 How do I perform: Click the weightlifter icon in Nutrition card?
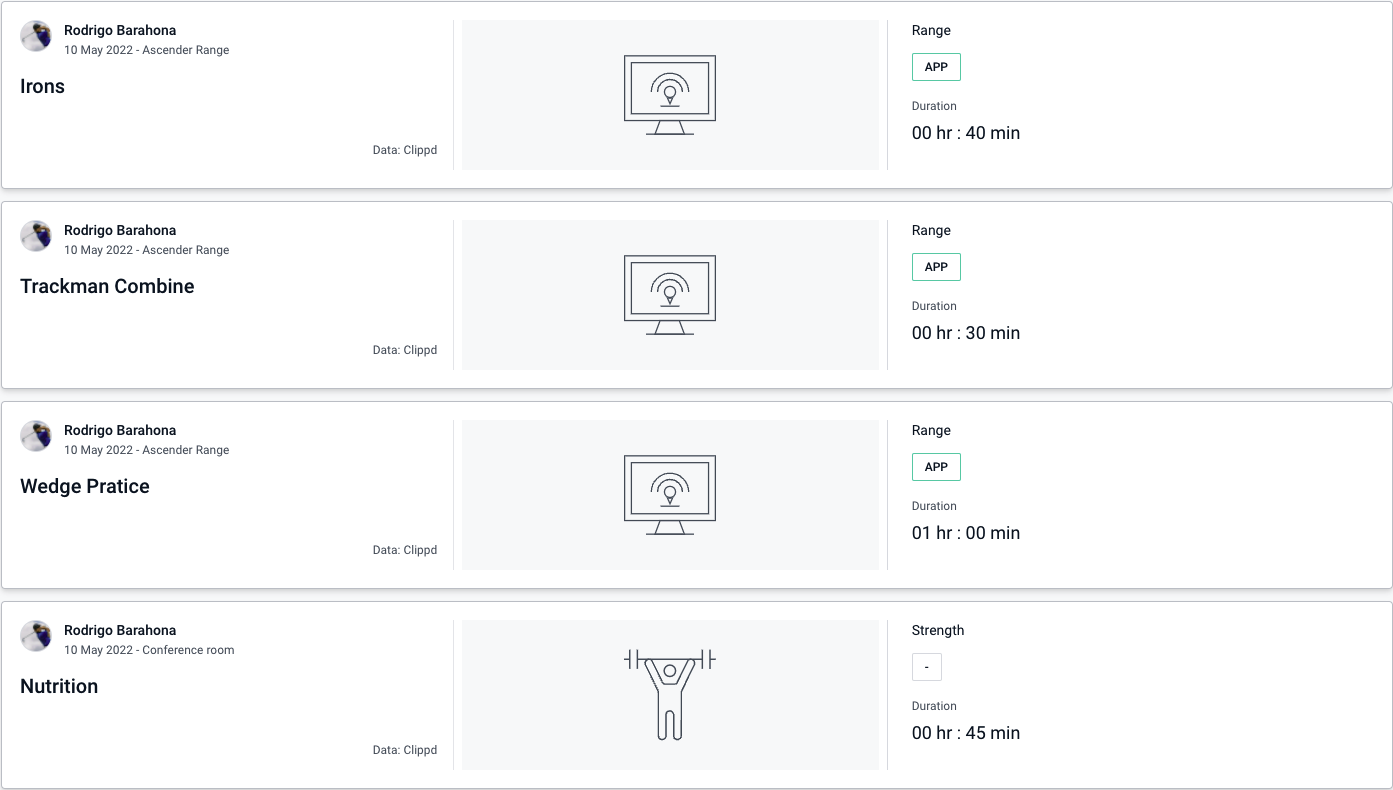coord(670,695)
